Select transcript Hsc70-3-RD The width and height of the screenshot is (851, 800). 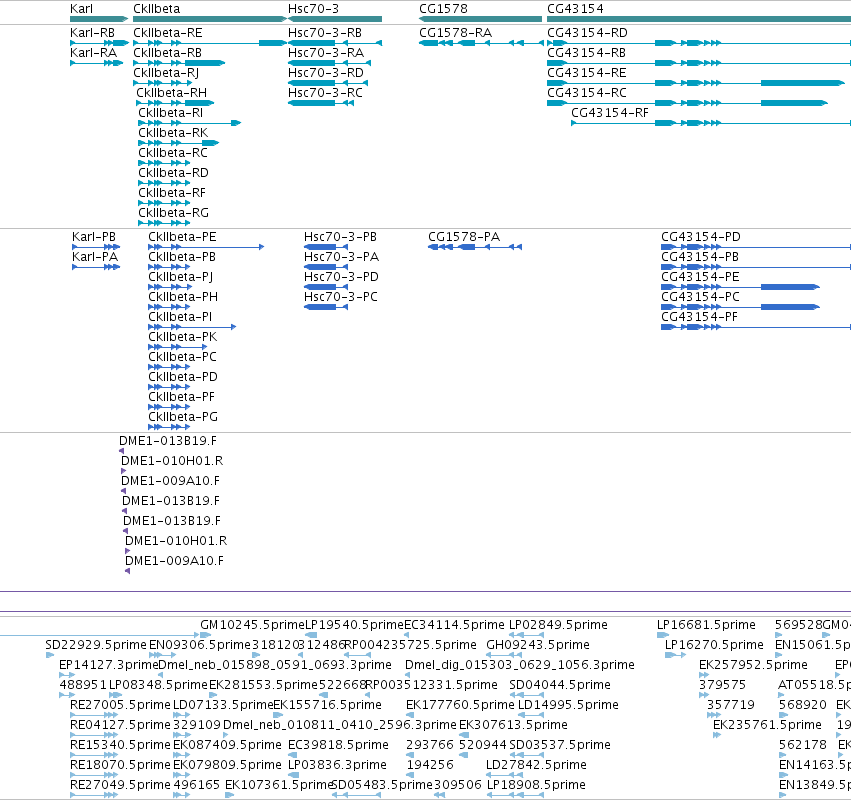coord(326,73)
